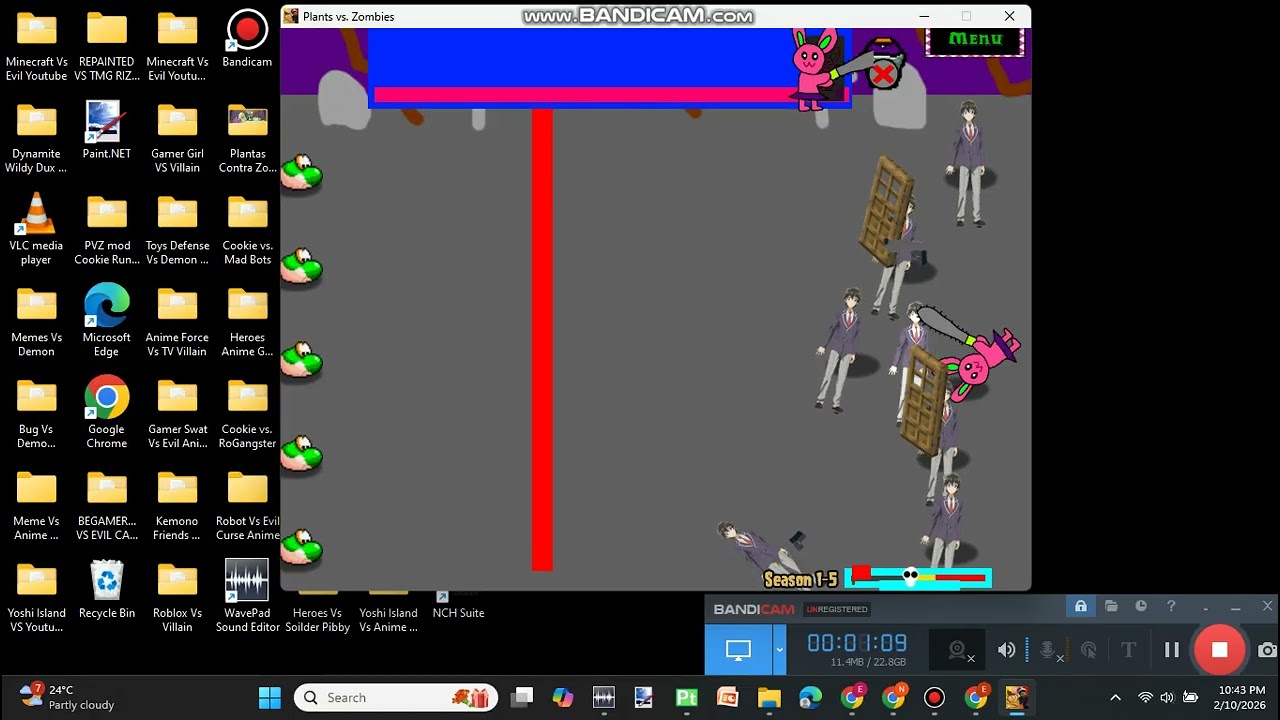This screenshot has width=1280, height=720.
Task: Select the Kemono Friends folder
Action: (x=177, y=505)
